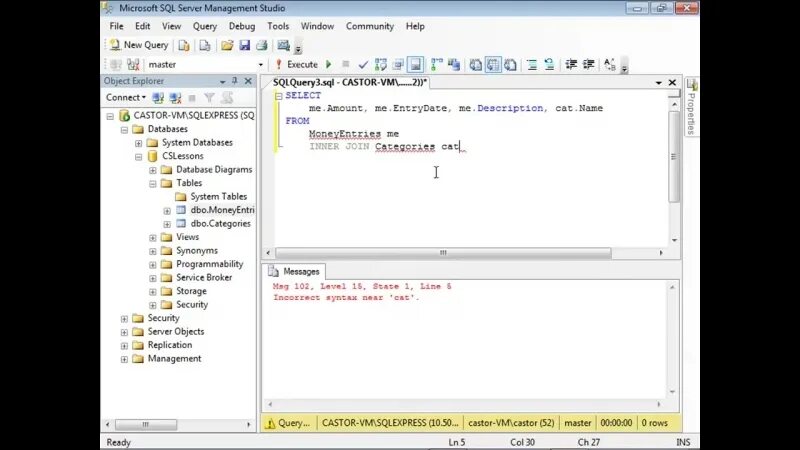Expand the System Databases folder
The height and width of the screenshot is (450, 800).
coord(139,143)
